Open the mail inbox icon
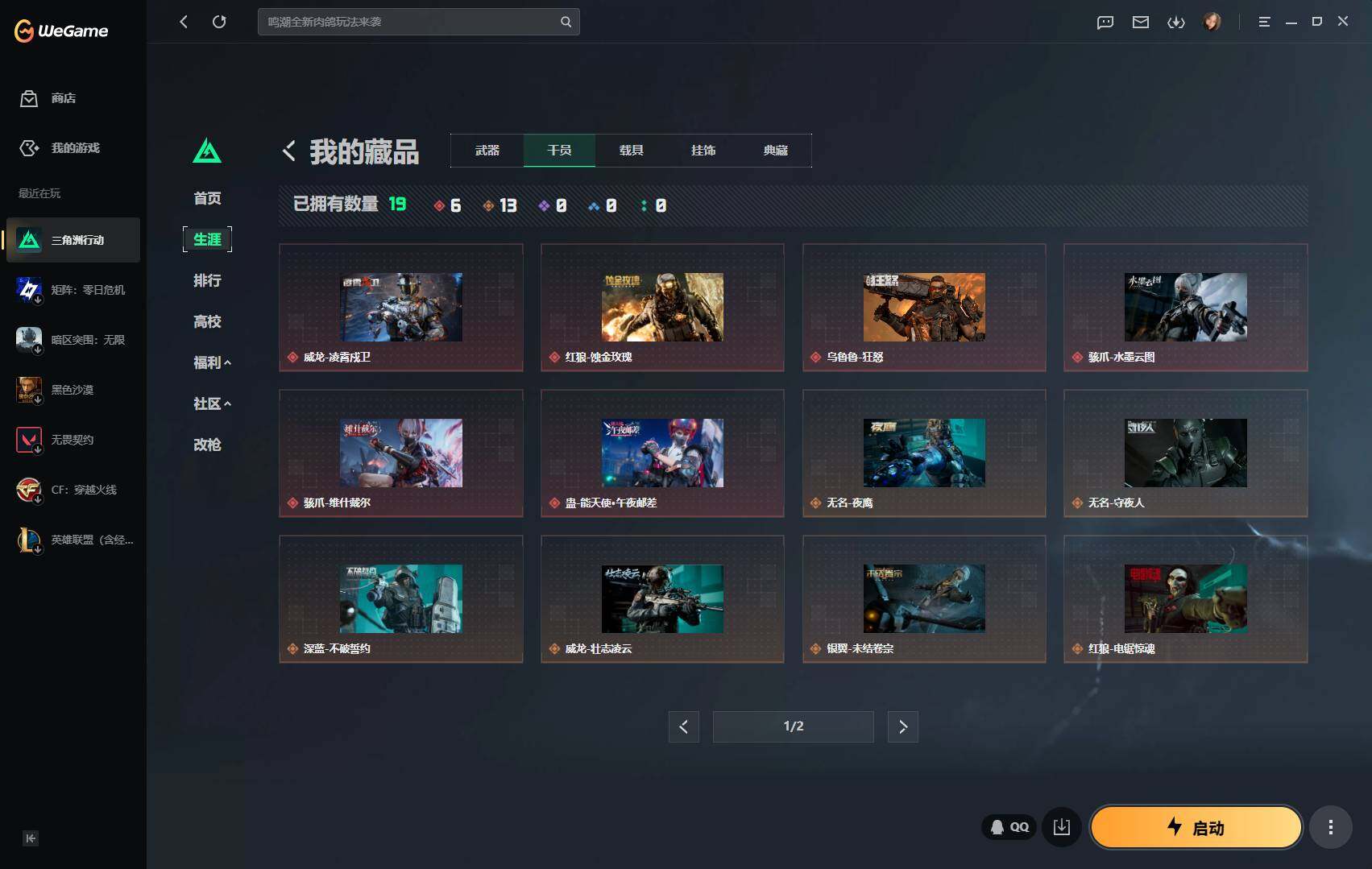Image resolution: width=1372 pixels, height=869 pixels. pos(1141,22)
